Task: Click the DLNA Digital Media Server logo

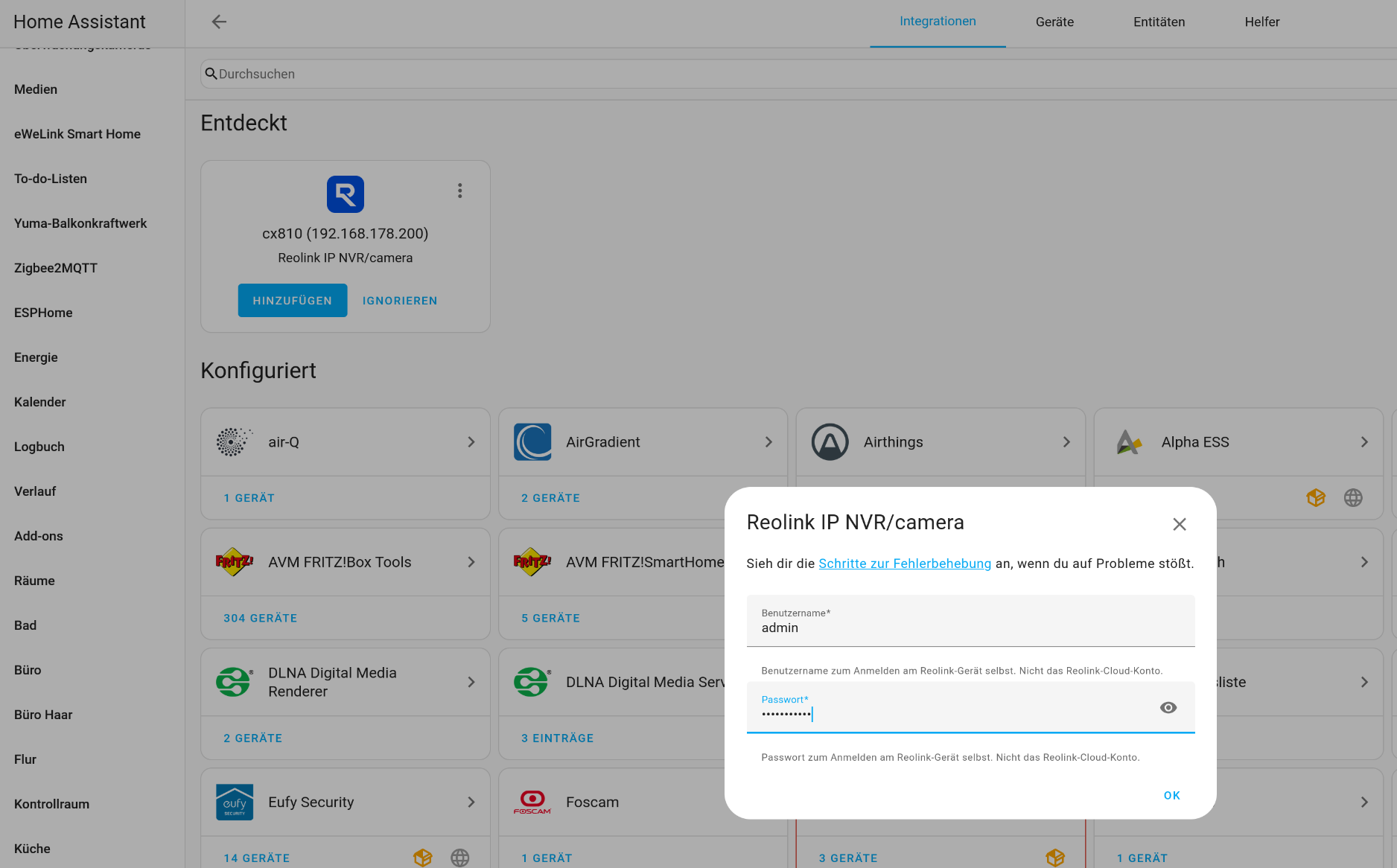Action: click(532, 682)
